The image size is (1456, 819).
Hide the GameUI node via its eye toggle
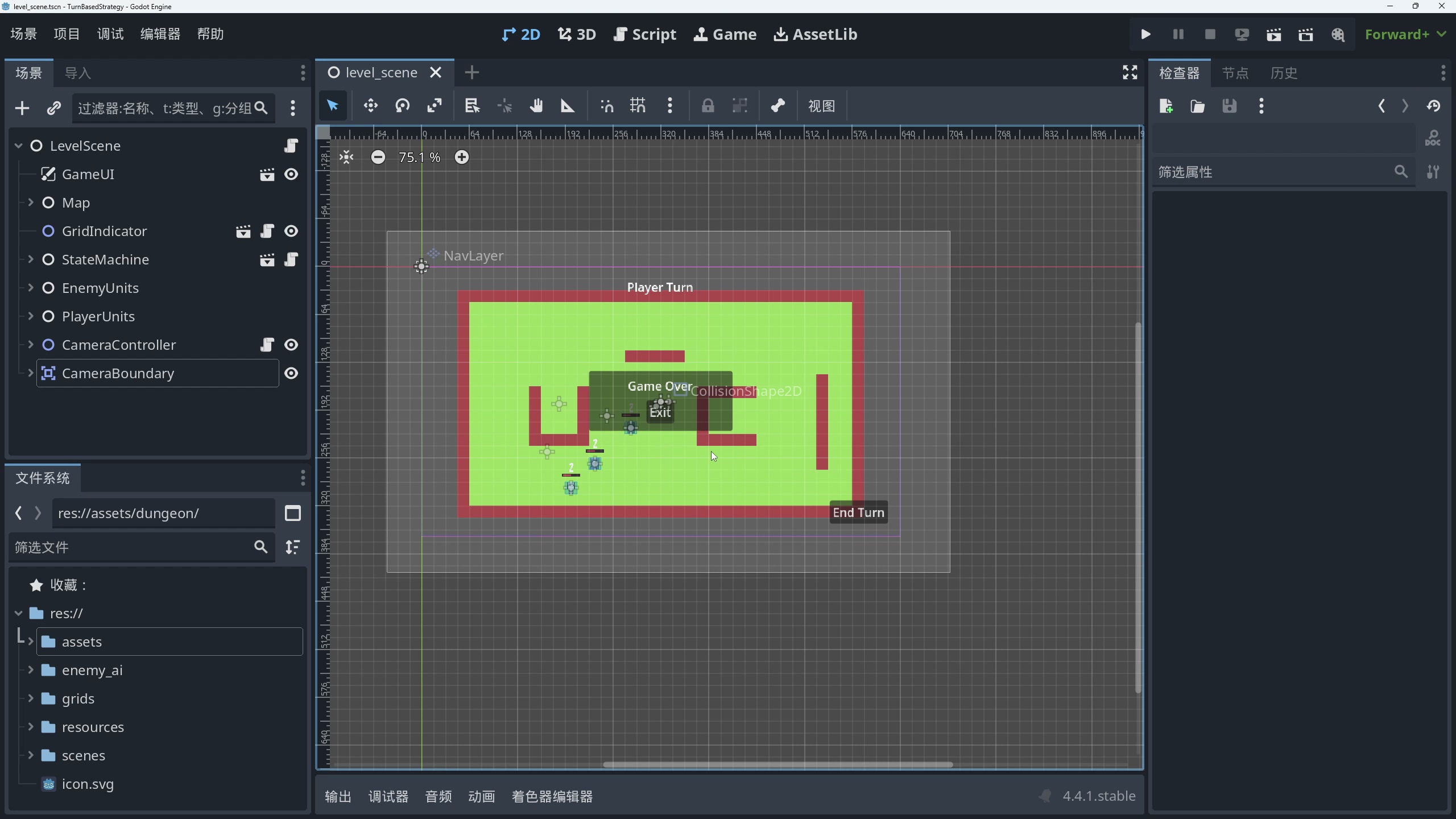(x=292, y=175)
